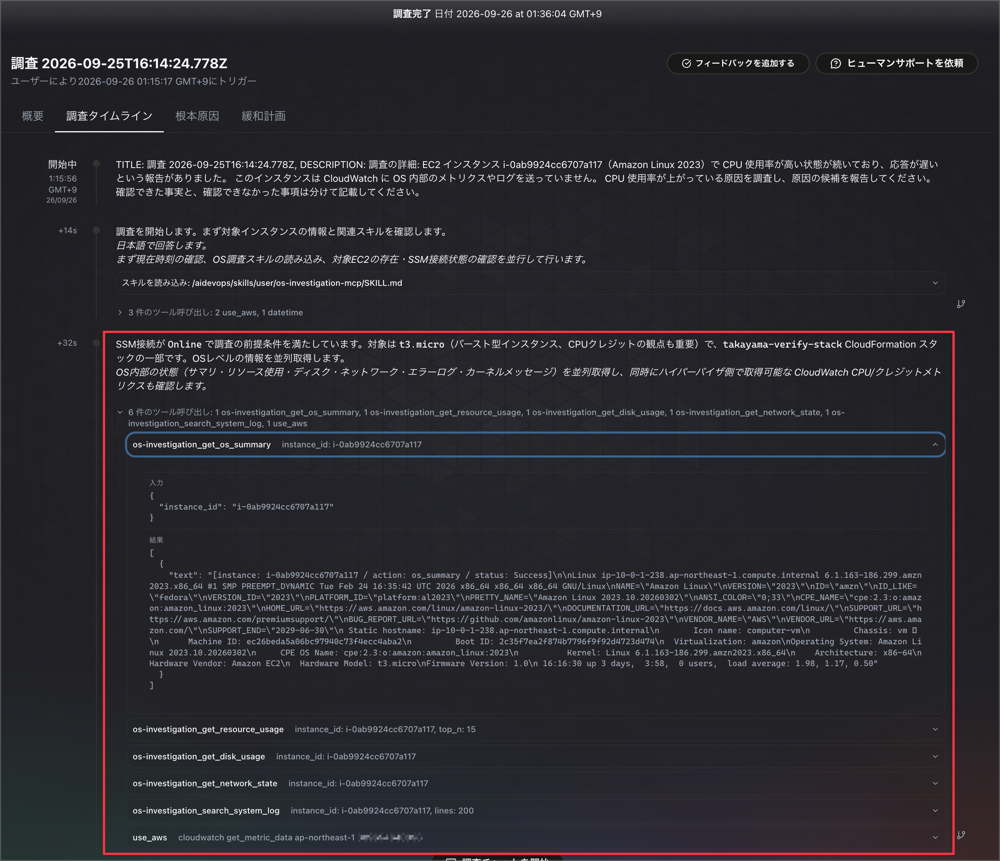This screenshot has width=1000, height=861.
Task: Expand the os-investigation_get_resource_usage row chevron
Action: [x=935, y=730]
